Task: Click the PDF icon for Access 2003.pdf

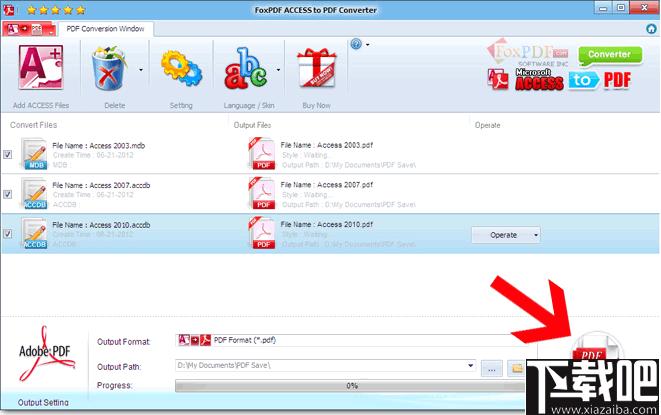Action: 261,154
